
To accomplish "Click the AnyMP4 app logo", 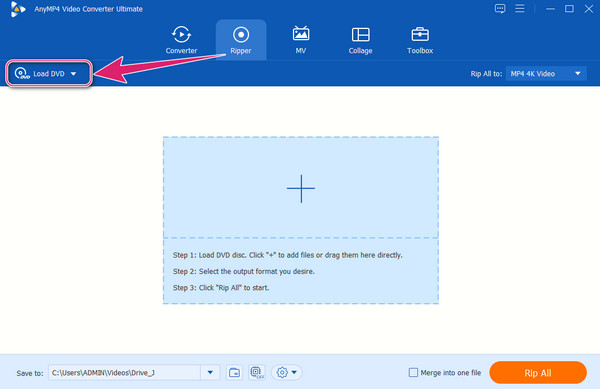I will 18,9.
